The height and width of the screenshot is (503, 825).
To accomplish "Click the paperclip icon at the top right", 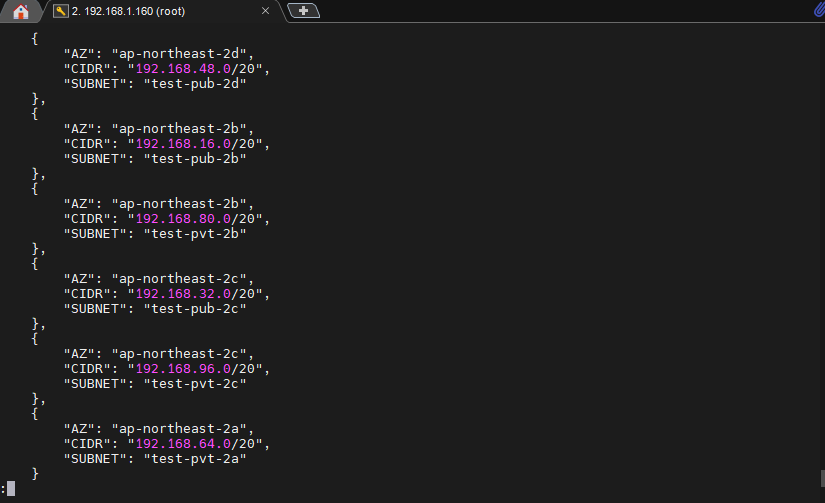I will [x=819, y=9].
